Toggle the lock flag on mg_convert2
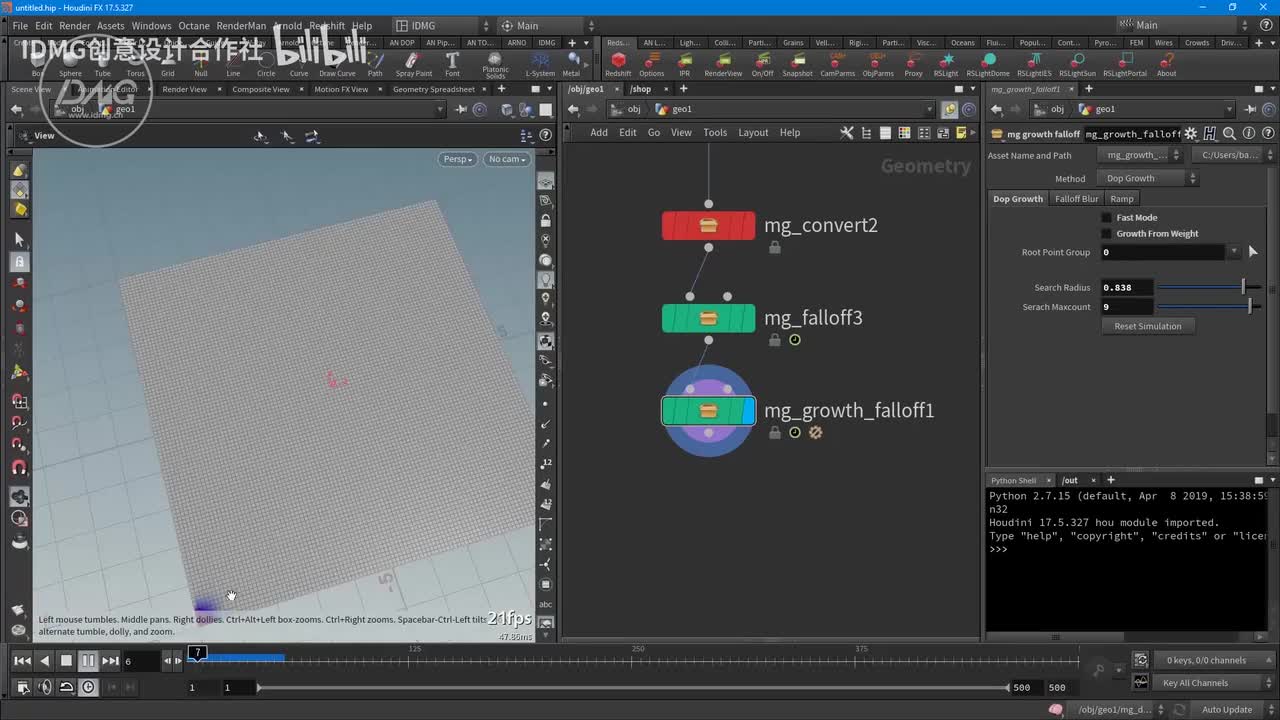 point(774,247)
